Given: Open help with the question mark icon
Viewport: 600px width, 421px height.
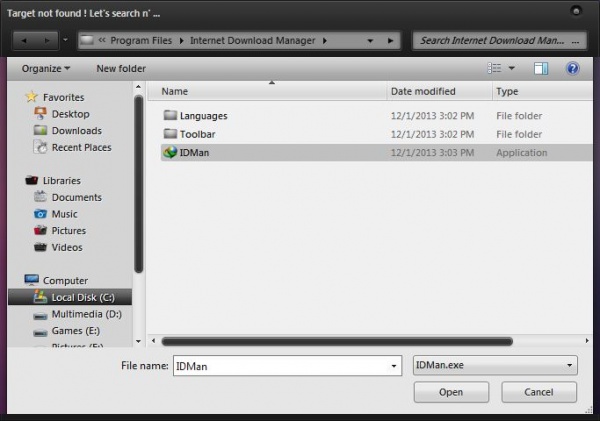Looking at the screenshot, I should click(572, 69).
